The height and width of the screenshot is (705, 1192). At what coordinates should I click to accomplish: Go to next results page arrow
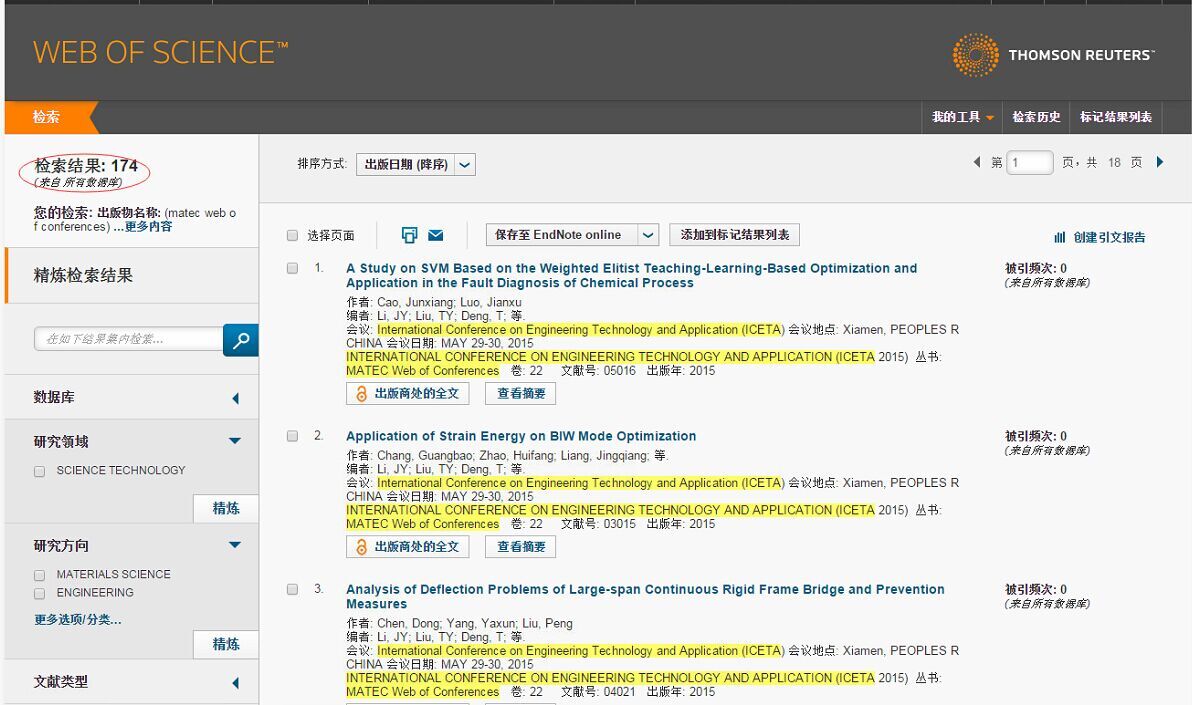(1160, 162)
